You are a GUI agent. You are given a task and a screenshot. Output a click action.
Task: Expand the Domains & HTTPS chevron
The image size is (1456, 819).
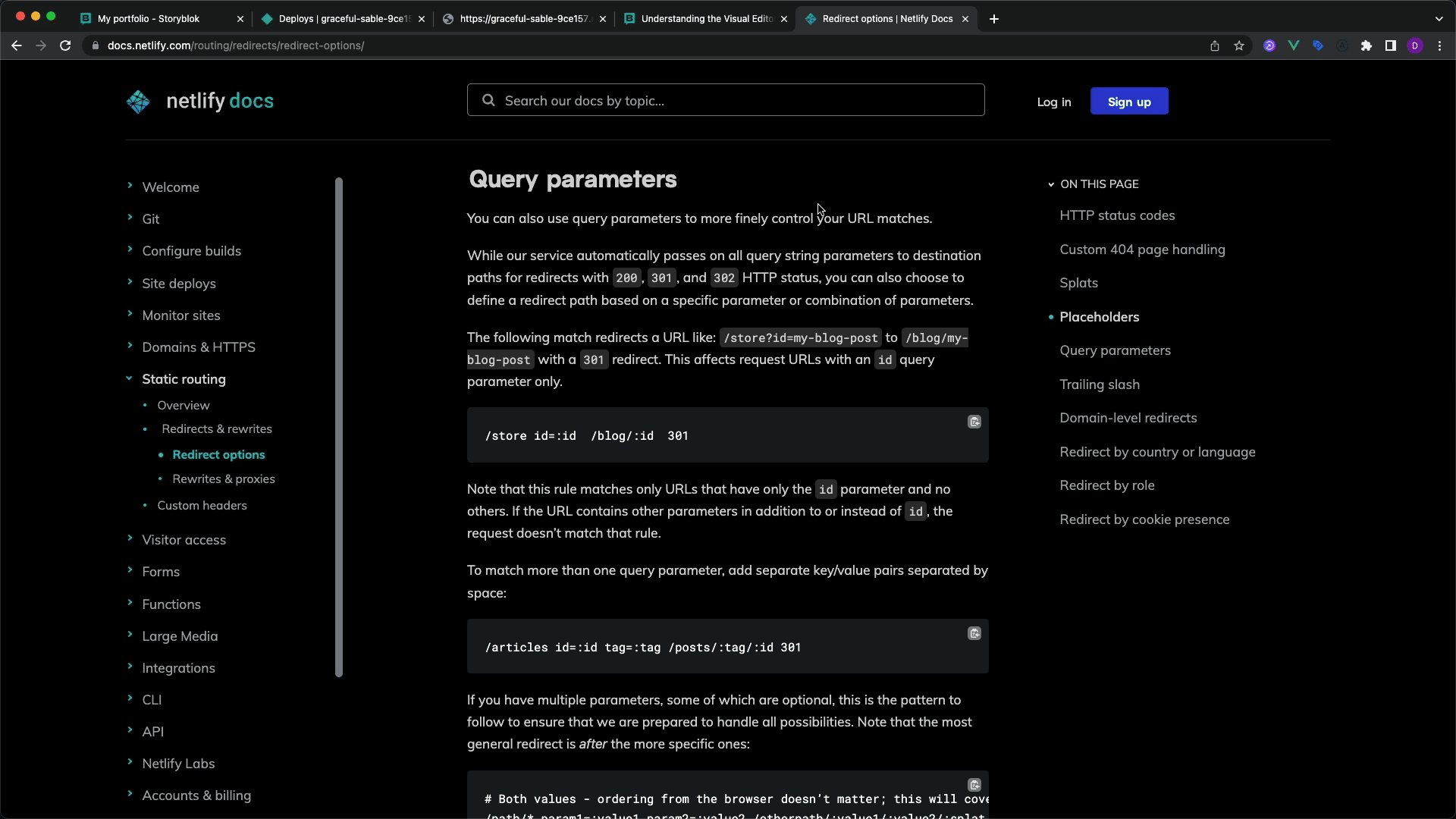[x=130, y=346]
